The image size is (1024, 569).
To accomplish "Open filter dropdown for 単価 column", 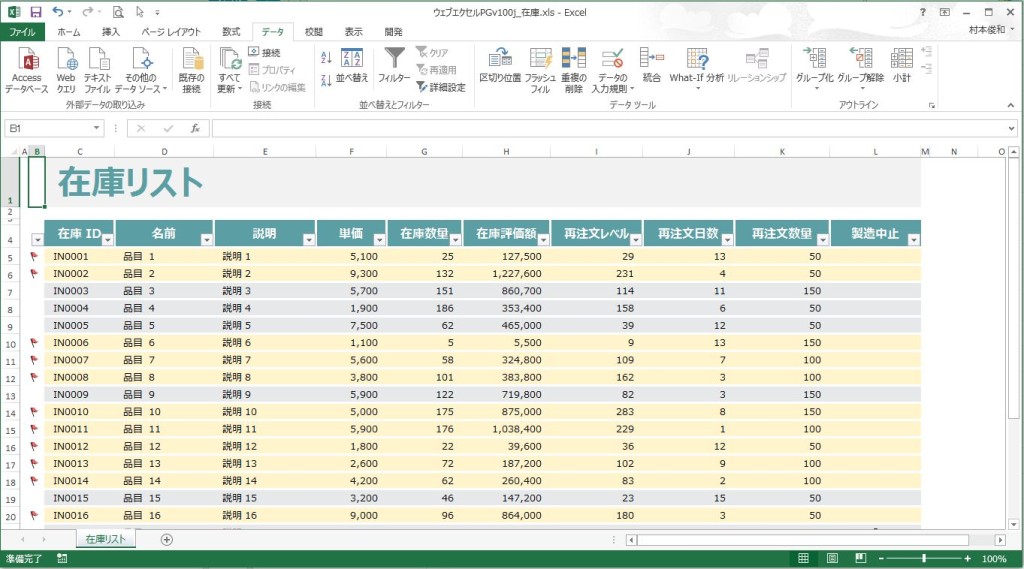I will [x=379, y=239].
